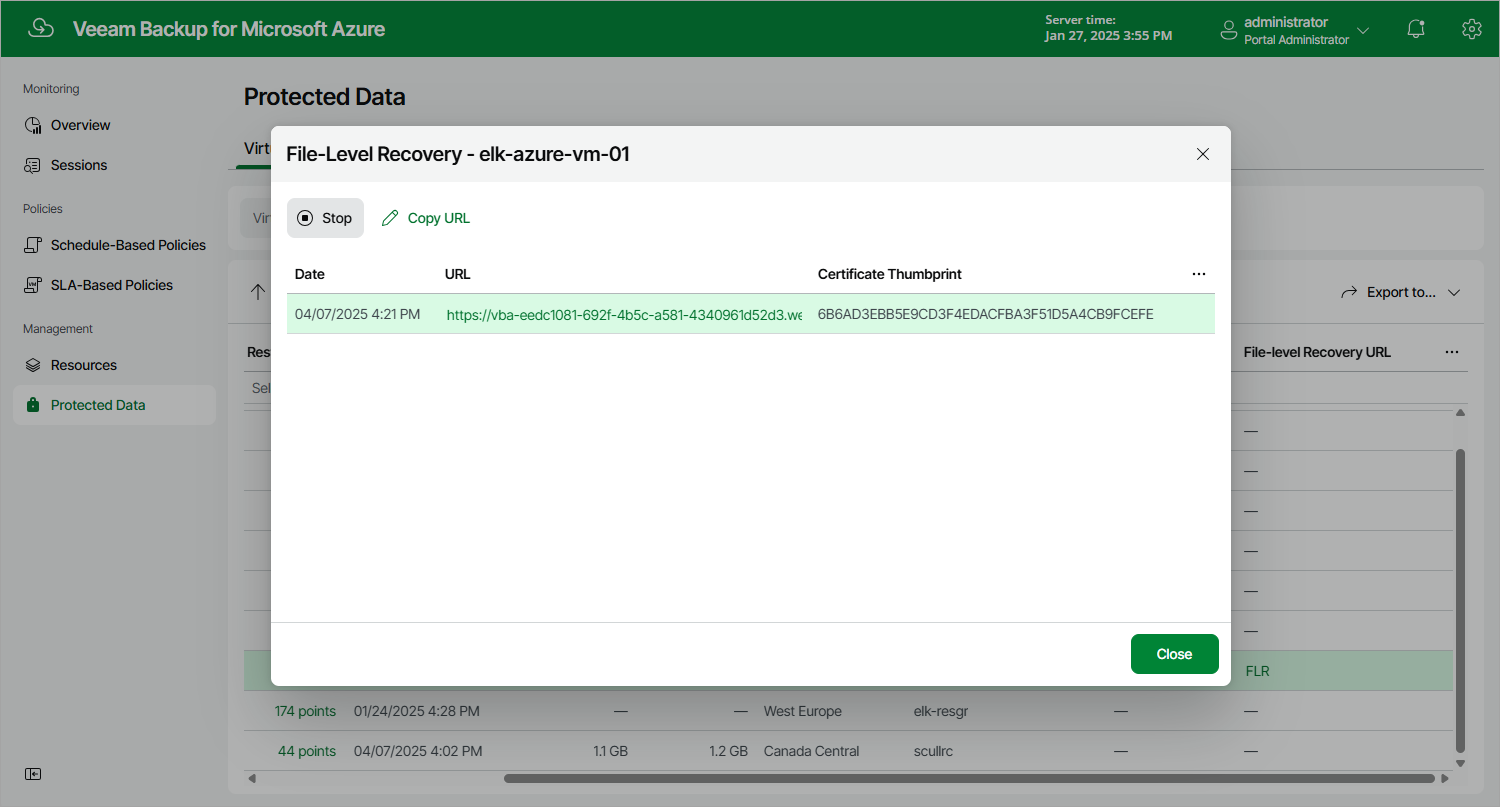Expand the administrator account dropdown chevron

coord(1363,30)
